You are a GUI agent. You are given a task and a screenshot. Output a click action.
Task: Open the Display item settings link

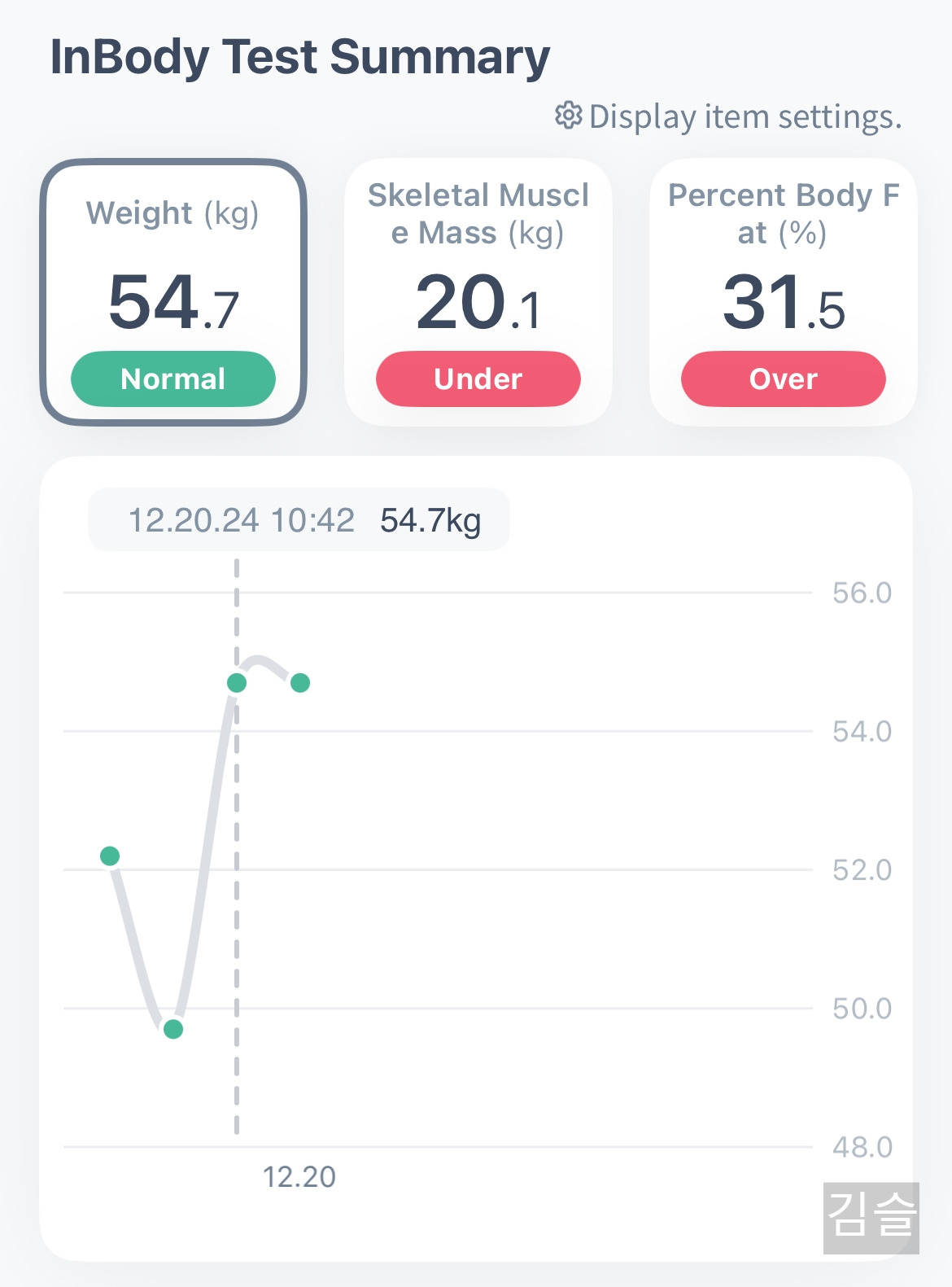pos(745,116)
